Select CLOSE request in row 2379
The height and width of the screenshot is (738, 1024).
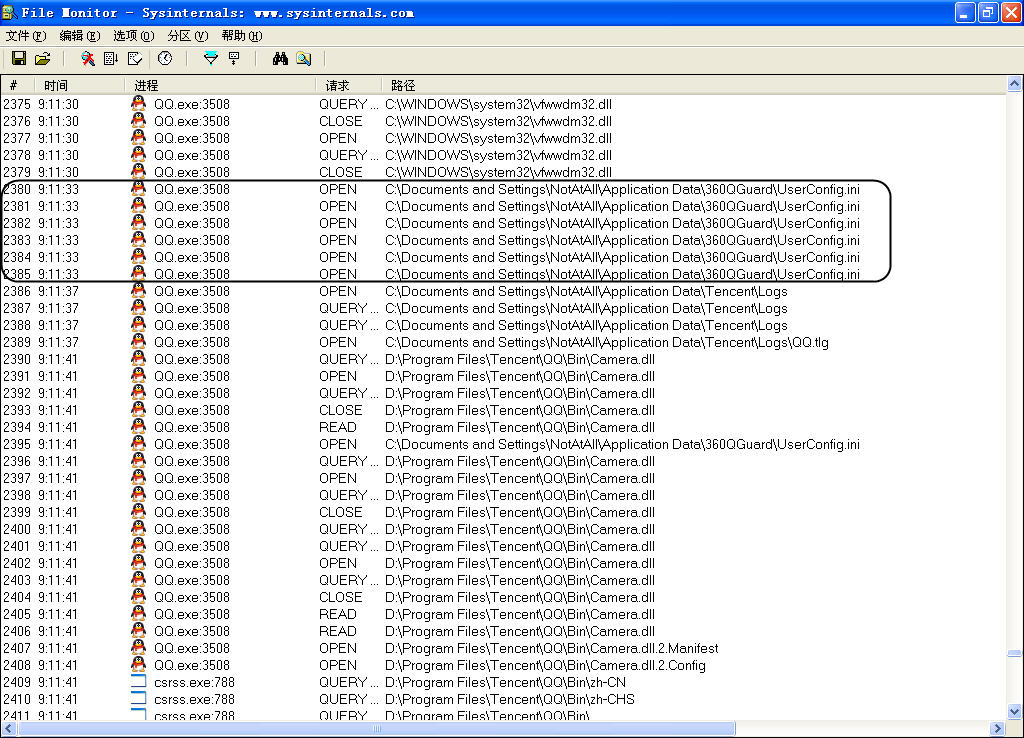(x=340, y=172)
